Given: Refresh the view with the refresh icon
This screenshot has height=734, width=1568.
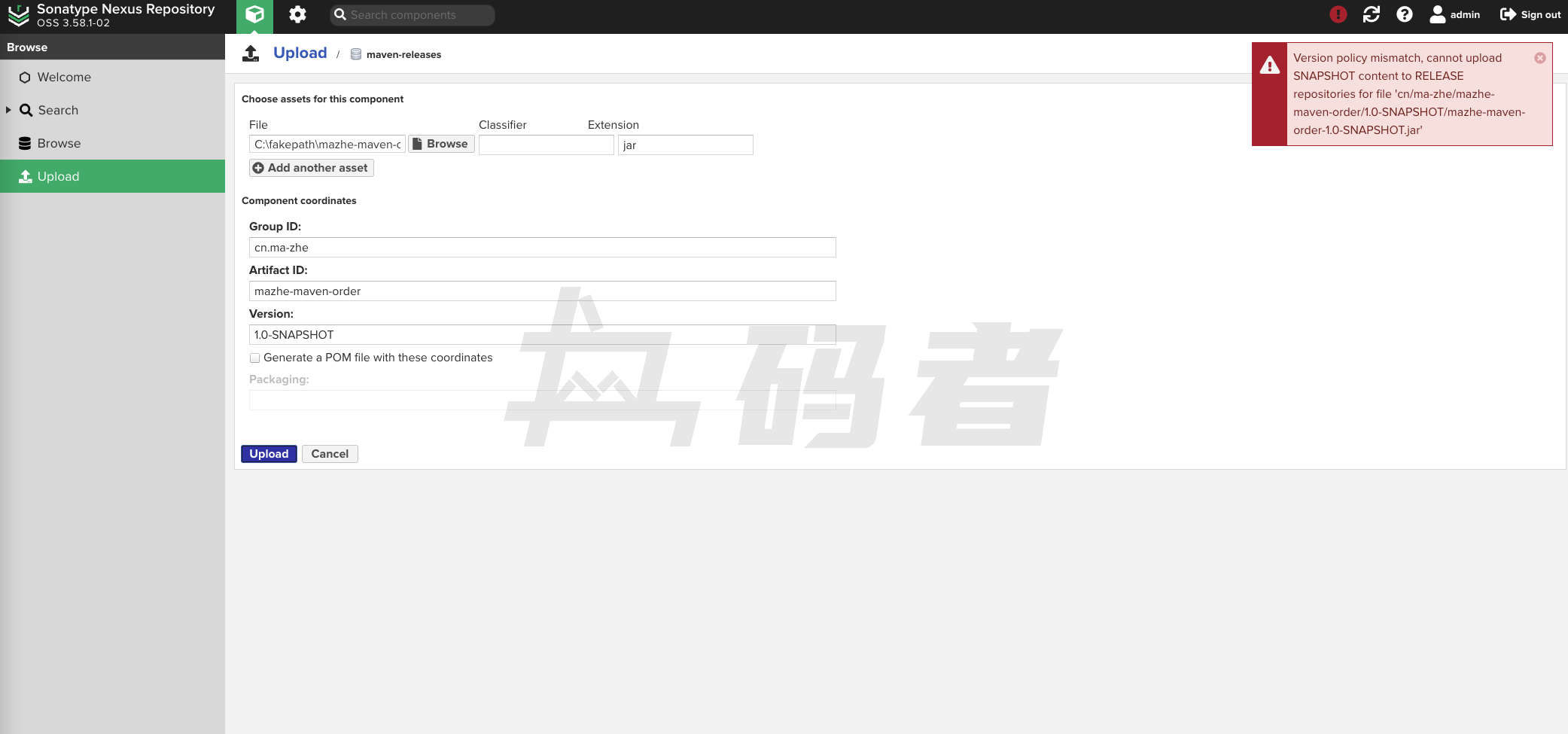Looking at the screenshot, I should pos(1371,14).
